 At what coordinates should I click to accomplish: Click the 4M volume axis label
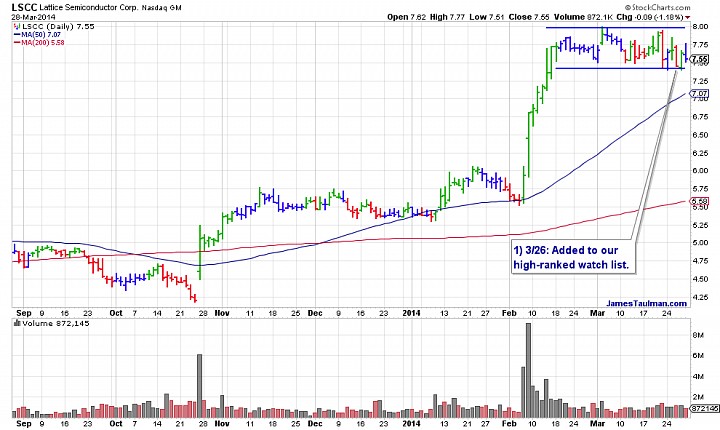[698, 377]
